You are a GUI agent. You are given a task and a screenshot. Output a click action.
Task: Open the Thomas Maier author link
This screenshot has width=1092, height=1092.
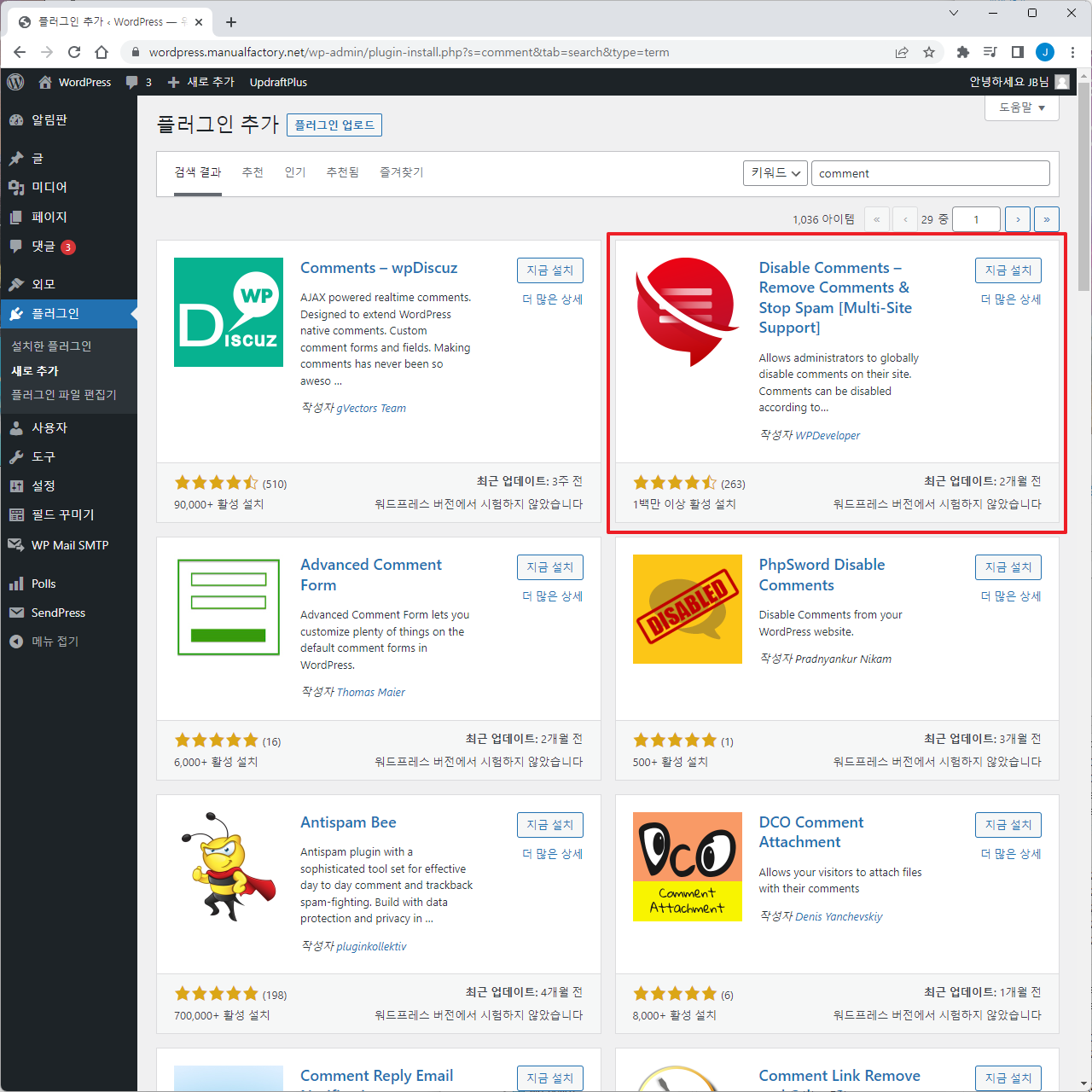pyautogui.click(x=370, y=692)
